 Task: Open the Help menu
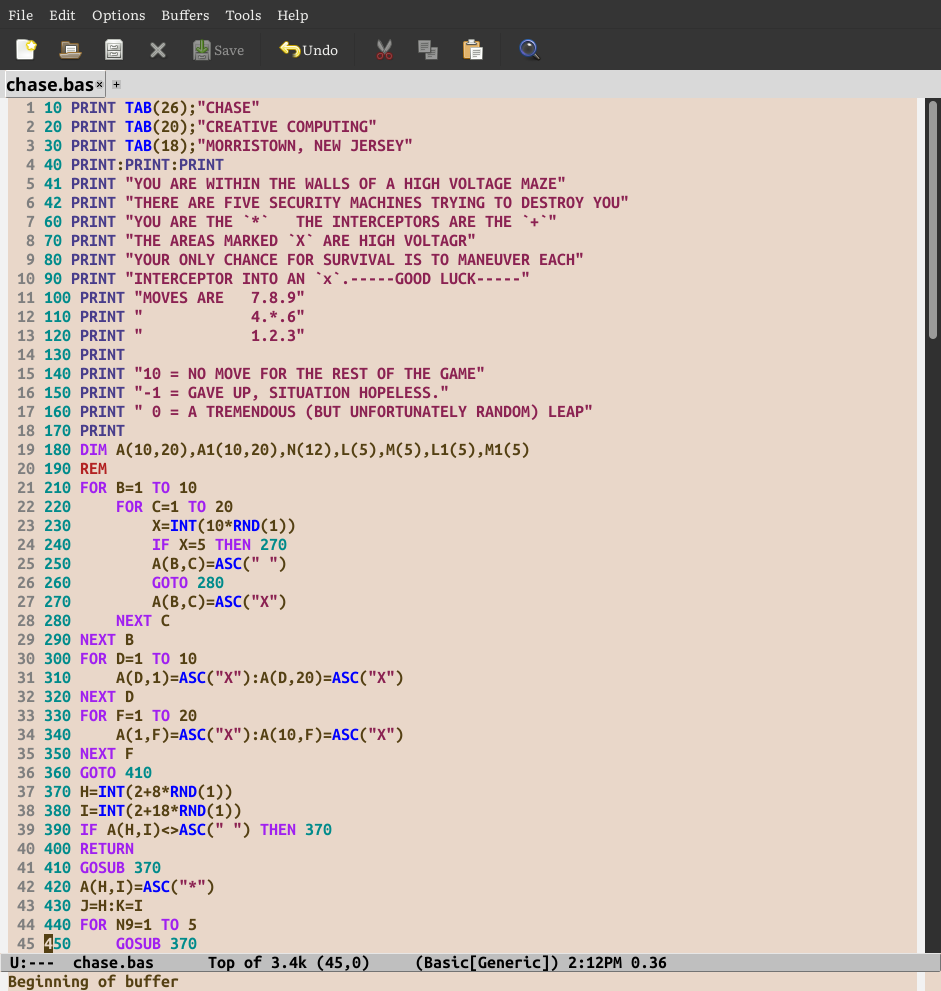(293, 15)
